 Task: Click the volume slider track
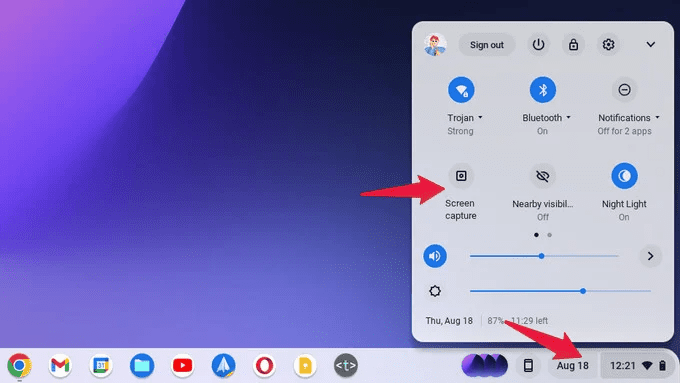(544, 256)
